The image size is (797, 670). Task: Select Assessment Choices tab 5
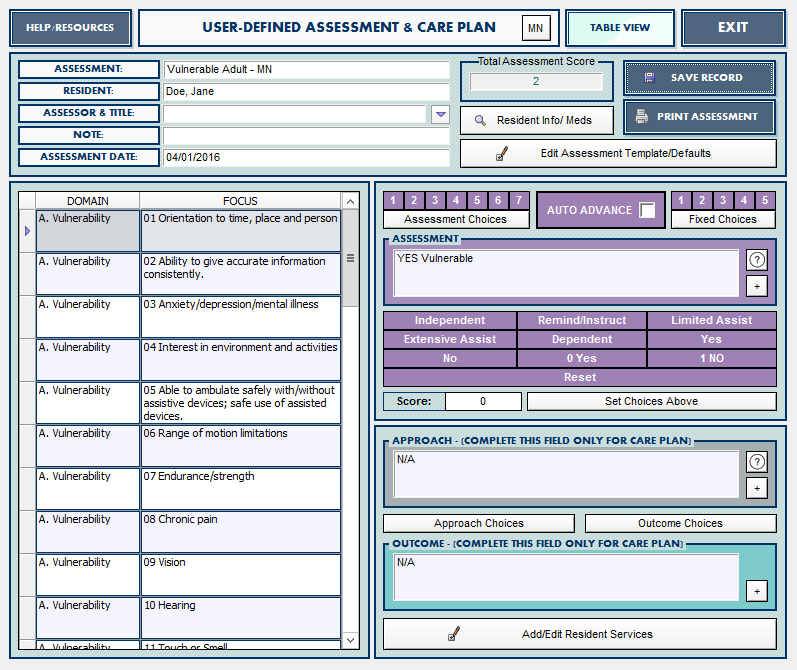point(477,200)
